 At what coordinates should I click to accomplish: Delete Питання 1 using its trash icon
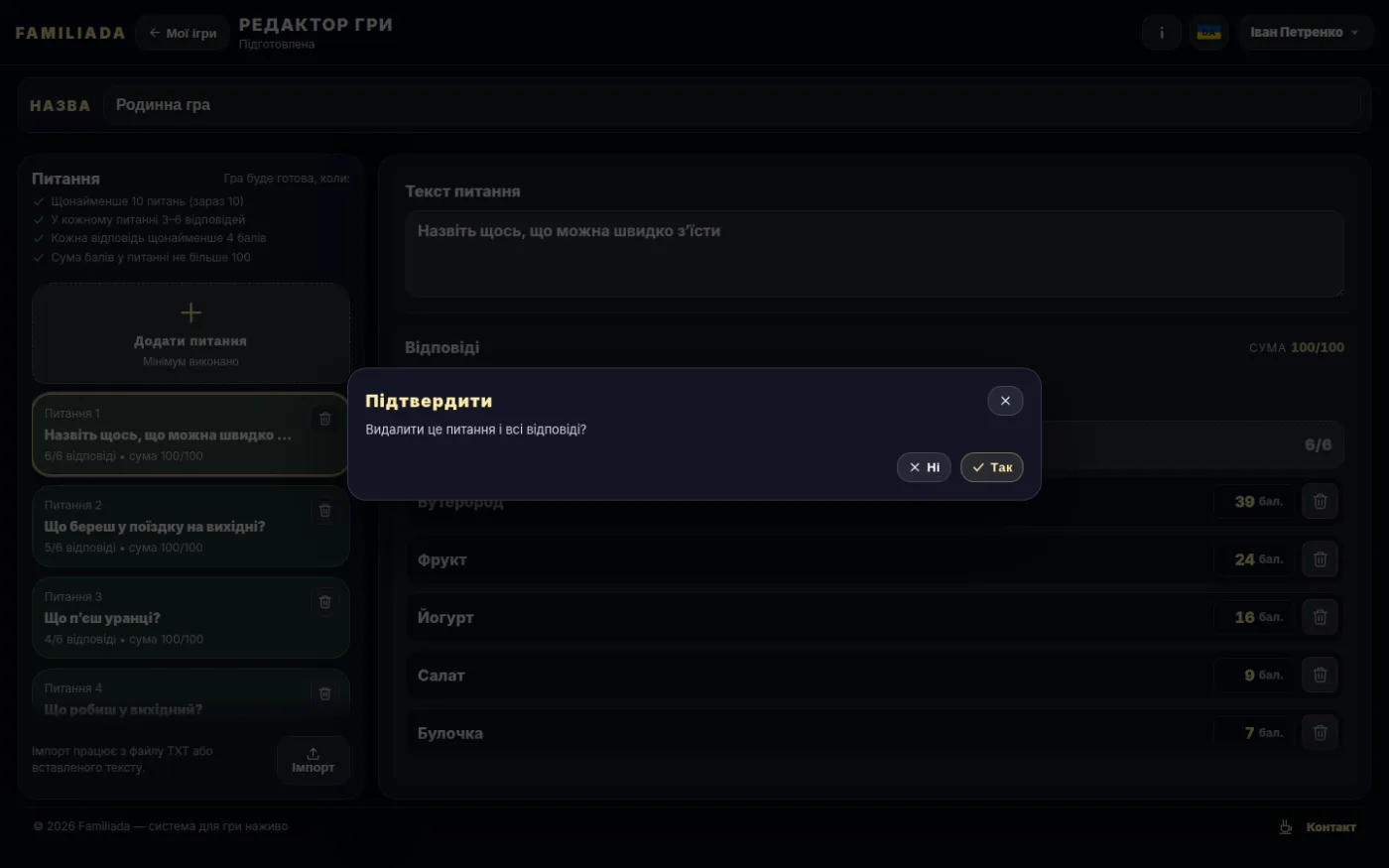[x=324, y=419]
